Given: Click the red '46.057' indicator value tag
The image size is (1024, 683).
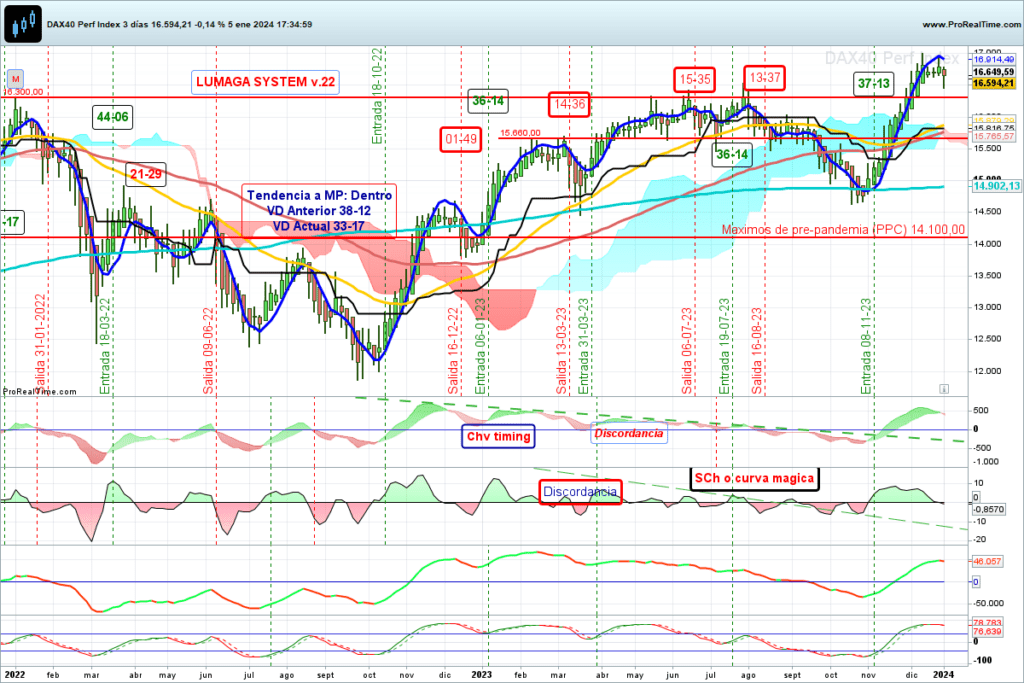Looking at the screenshot, I should click(x=987, y=562).
